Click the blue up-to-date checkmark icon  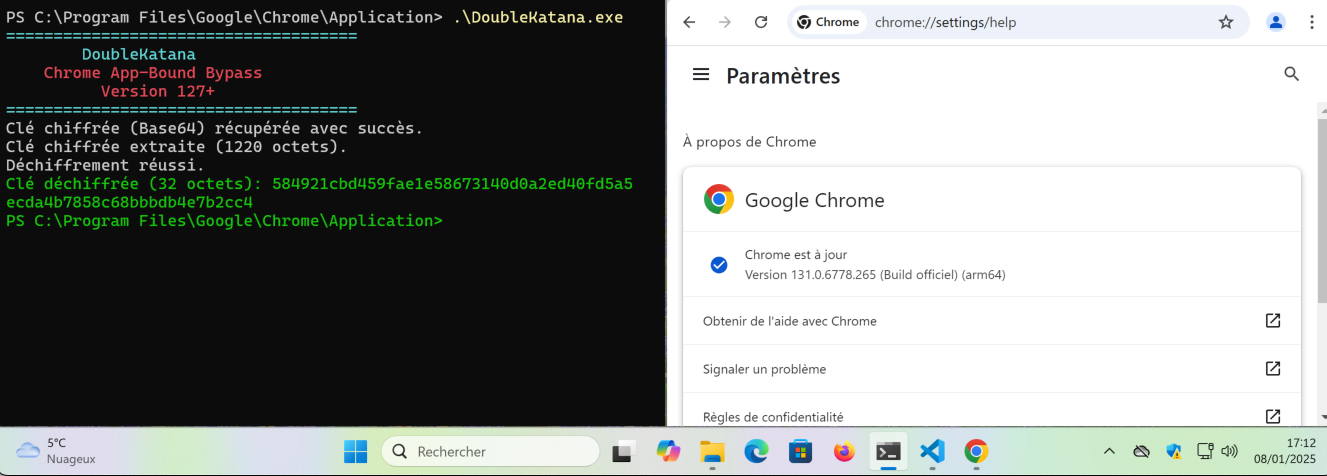[x=718, y=265]
